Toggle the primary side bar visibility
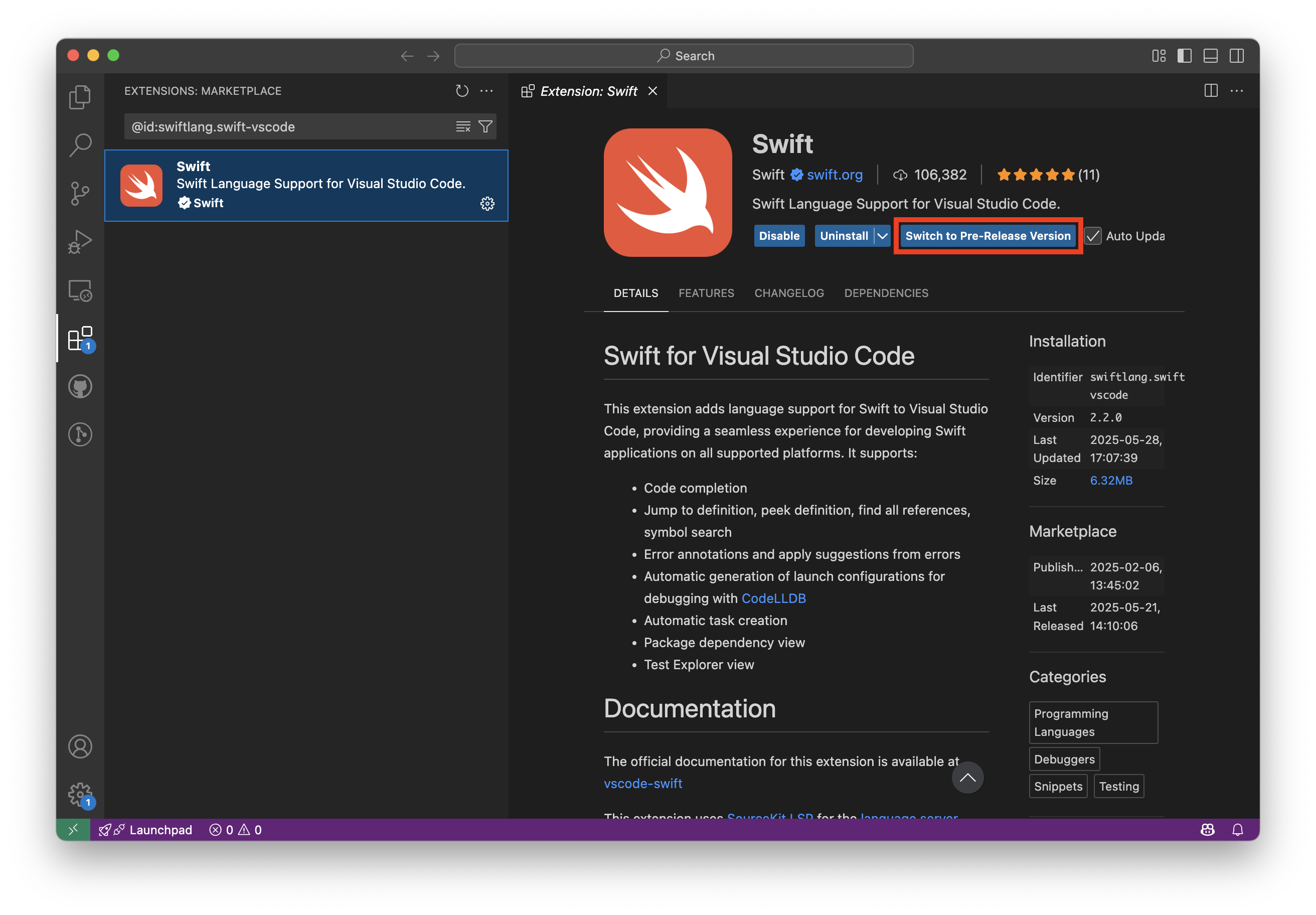 1184,56
